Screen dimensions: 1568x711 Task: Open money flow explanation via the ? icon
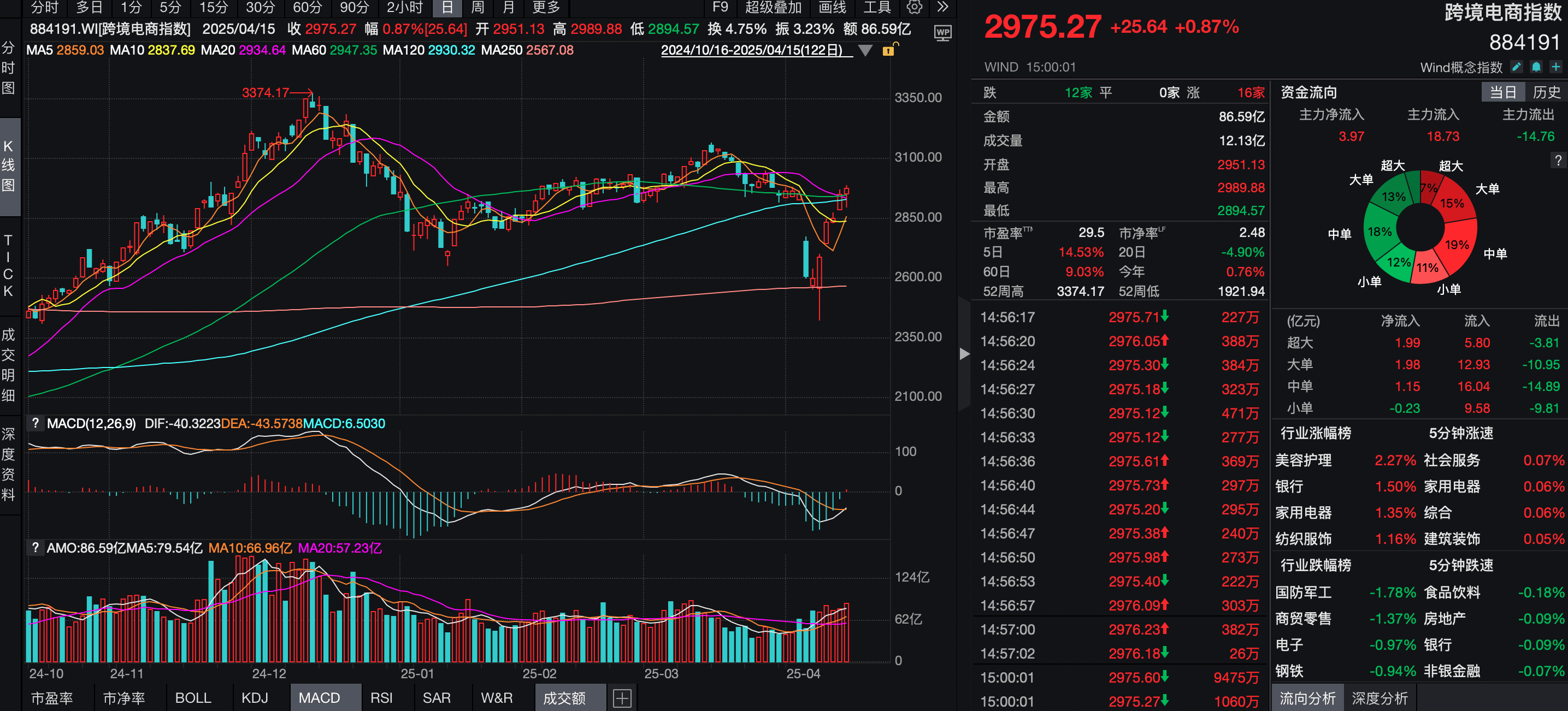[1558, 161]
